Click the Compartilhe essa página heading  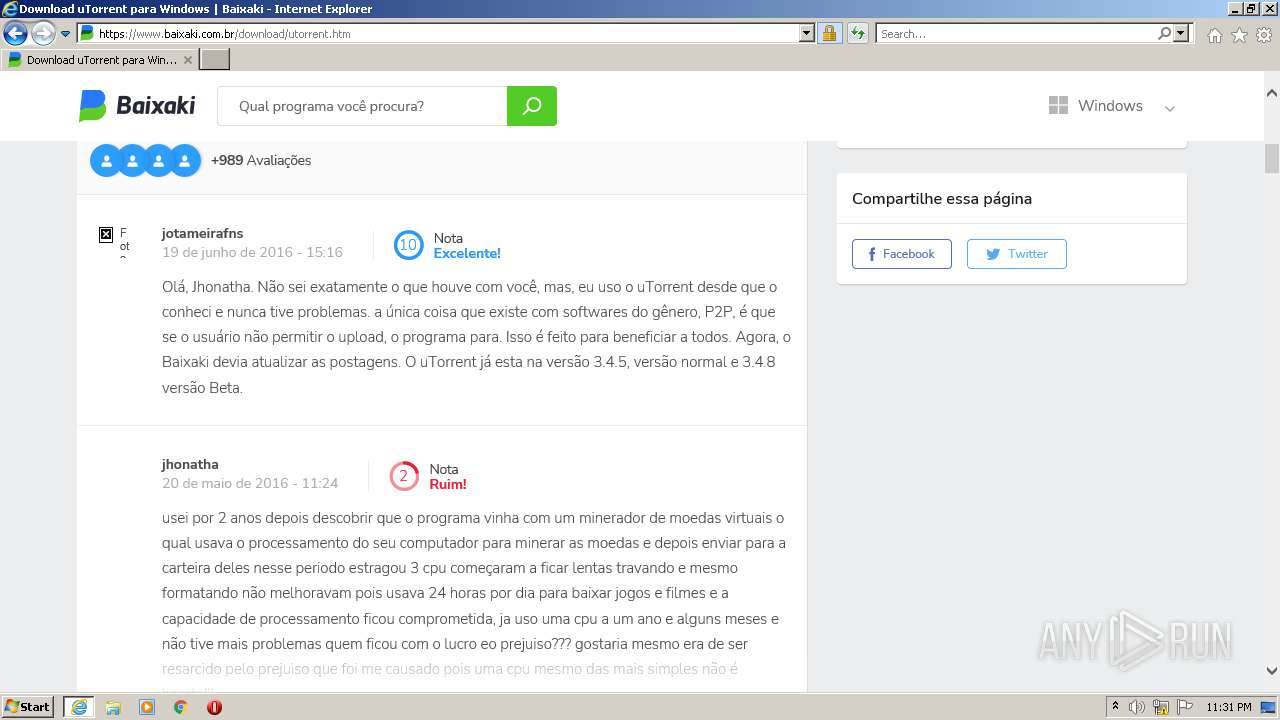942,198
